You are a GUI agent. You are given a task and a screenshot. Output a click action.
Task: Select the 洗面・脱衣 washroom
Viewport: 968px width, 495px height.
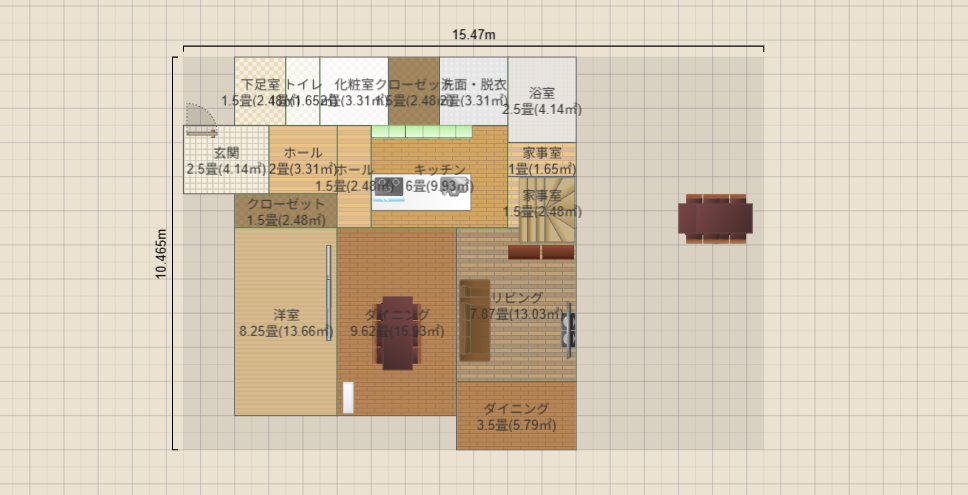474,91
